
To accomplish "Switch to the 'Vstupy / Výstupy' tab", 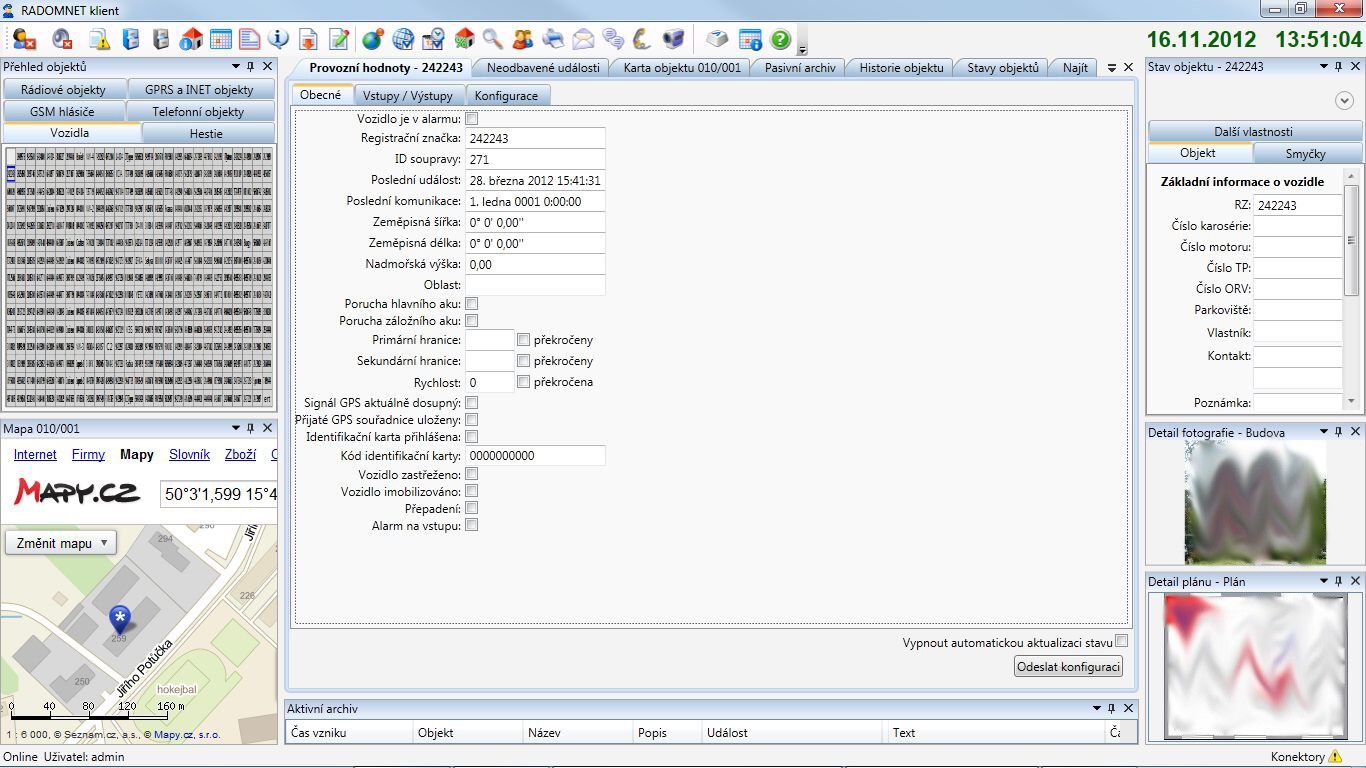I will pyautogui.click(x=407, y=96).
